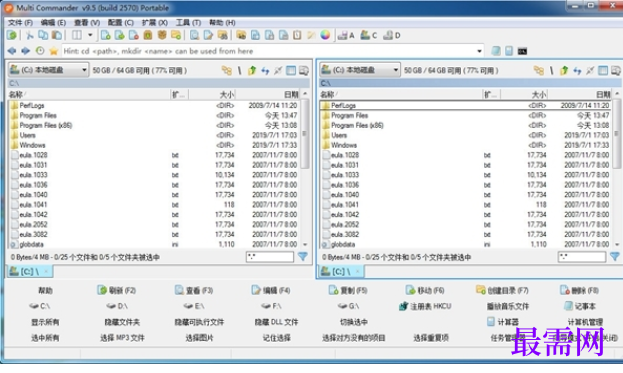The height and width of the screenshot is (373, 623).
Task: Click 隐藏 DLL 文件 button
Action: click(277, 322)
